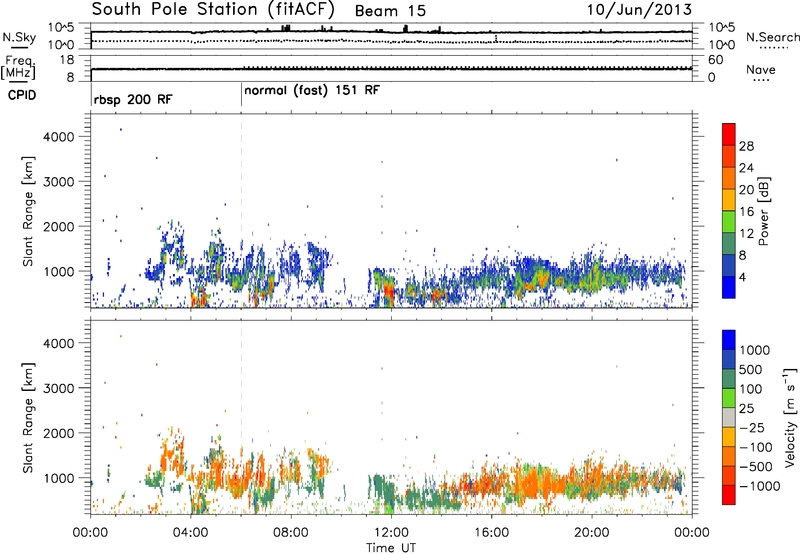Click the orange velocity patch near 17:30
The image size is (800, 554).
(533, 485)
